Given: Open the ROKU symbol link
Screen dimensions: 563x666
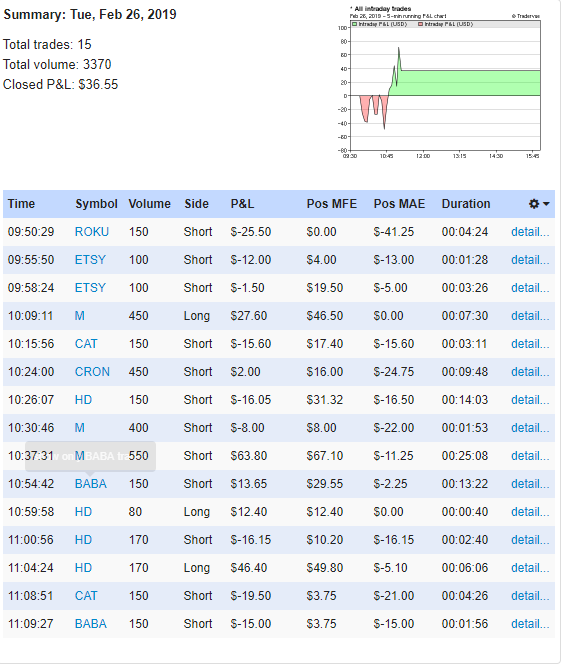Looking at the screenshot, I should click(x=92, y=232).
